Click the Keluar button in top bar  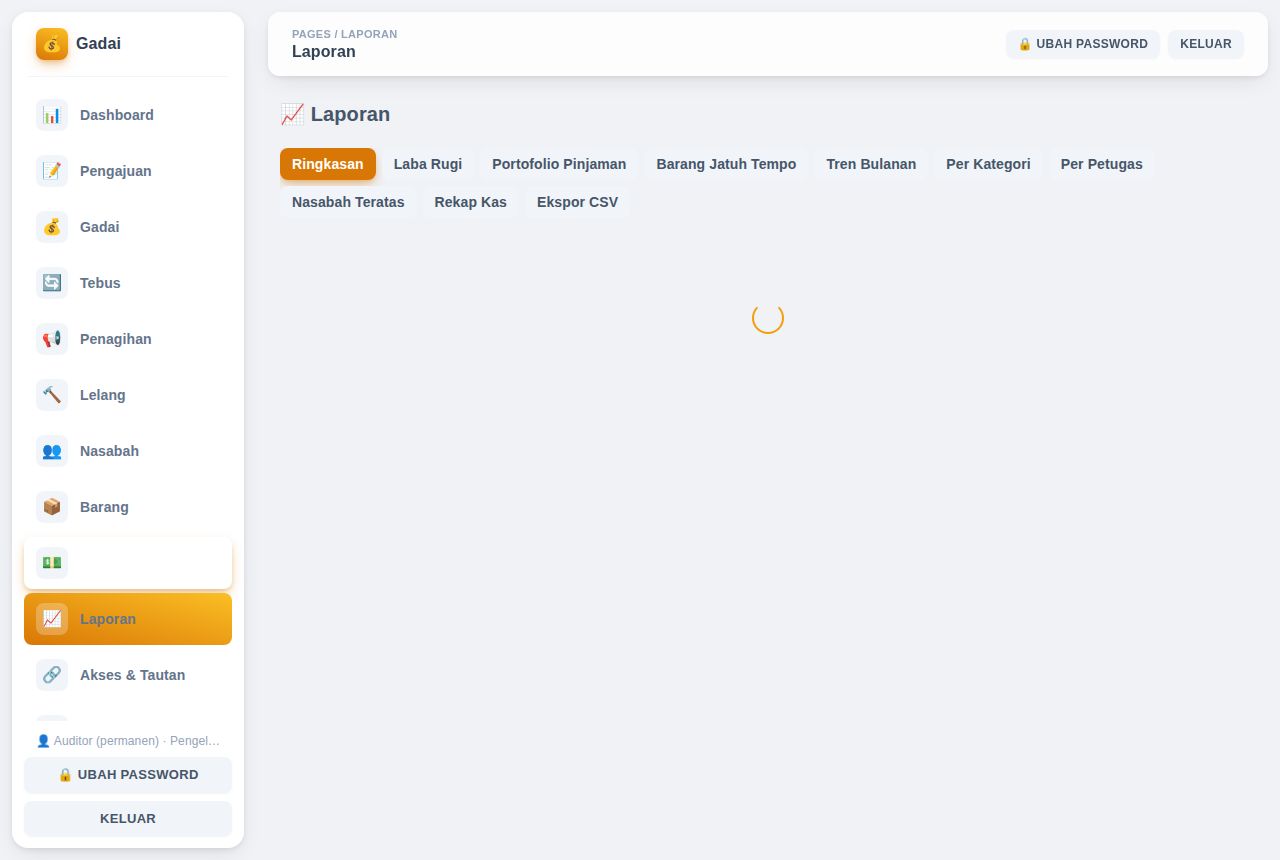pos(1206,44)
